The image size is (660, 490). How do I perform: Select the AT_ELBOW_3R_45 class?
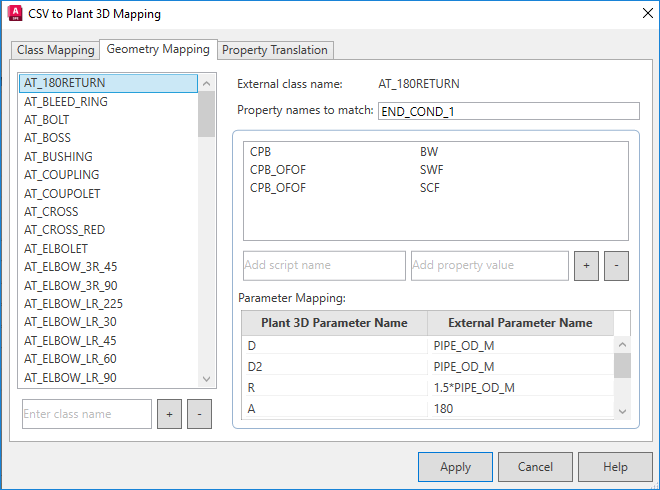tap(108, 266)
